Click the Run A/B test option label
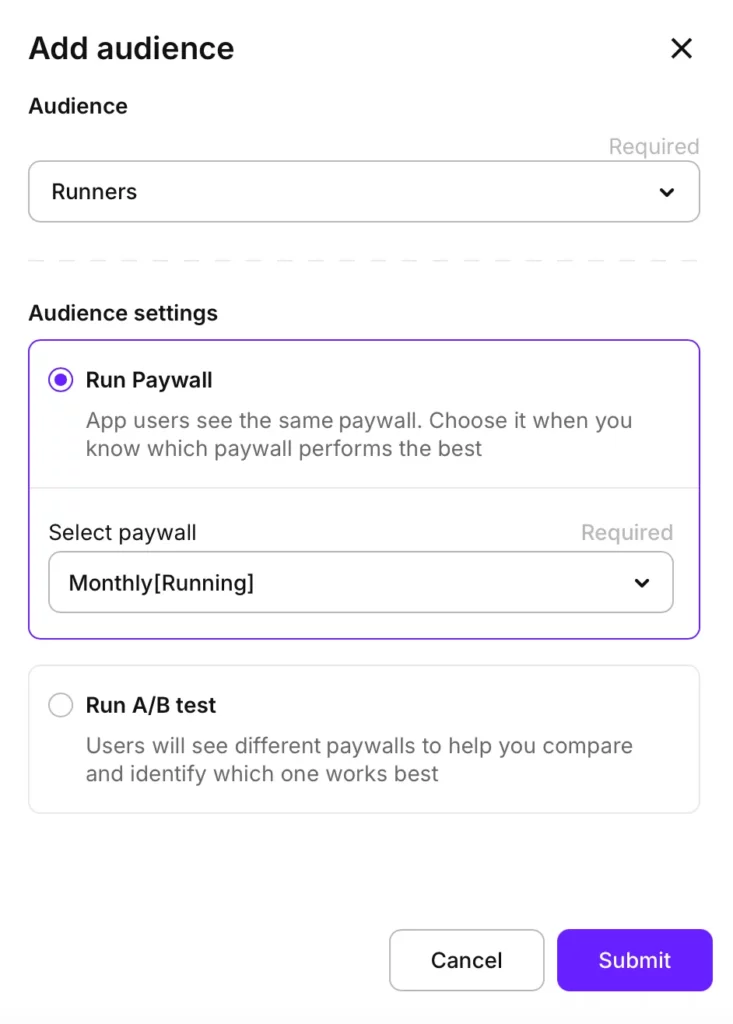The height and width of the screenshot is (1024, 733). coord(151,705)
